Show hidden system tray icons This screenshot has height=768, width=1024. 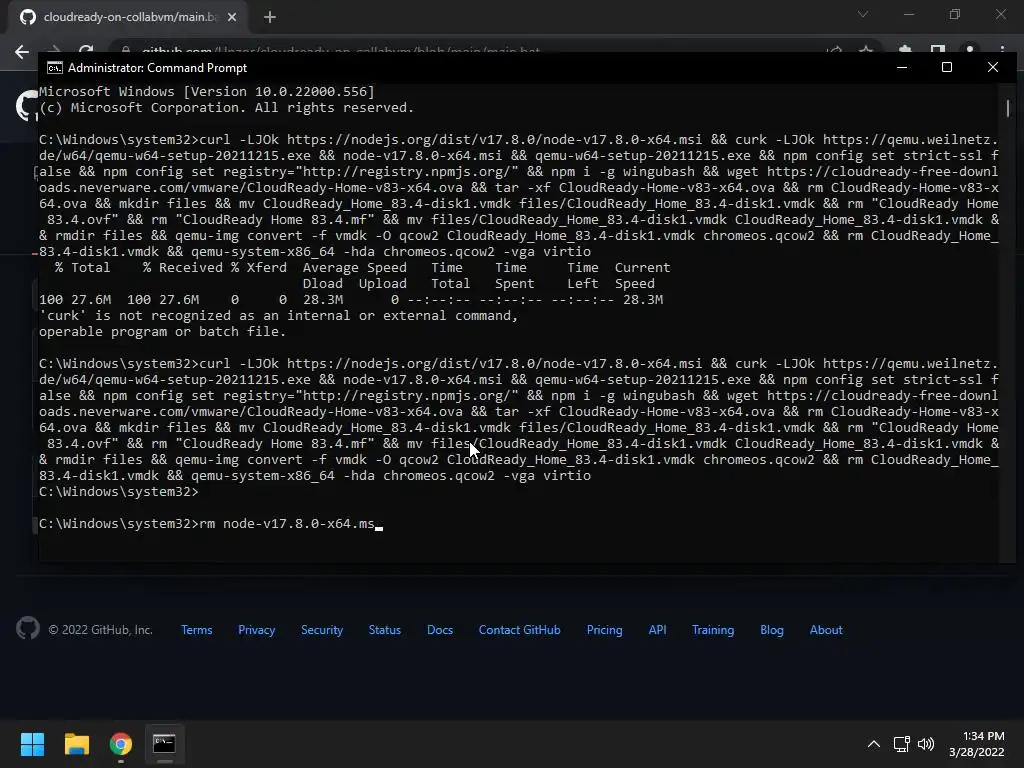[874, 744]
